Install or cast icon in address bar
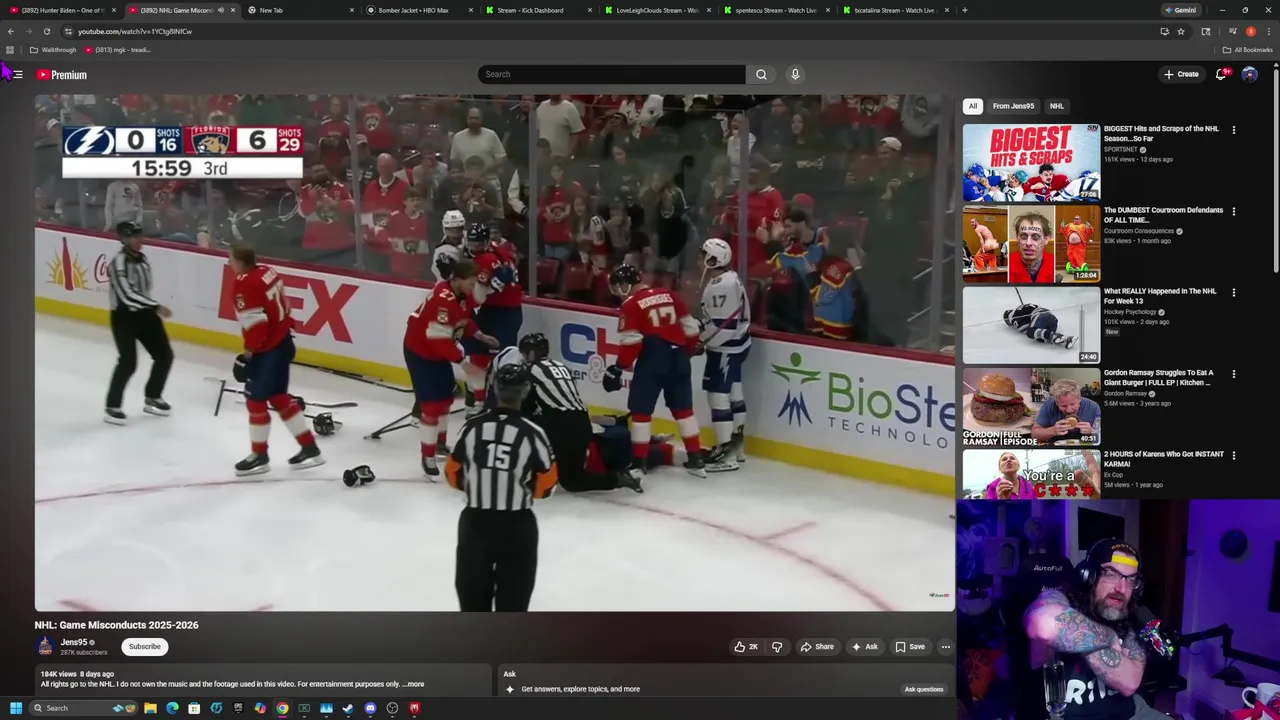The width and height of the screenshot is (1280, 720). [1164, 31]
